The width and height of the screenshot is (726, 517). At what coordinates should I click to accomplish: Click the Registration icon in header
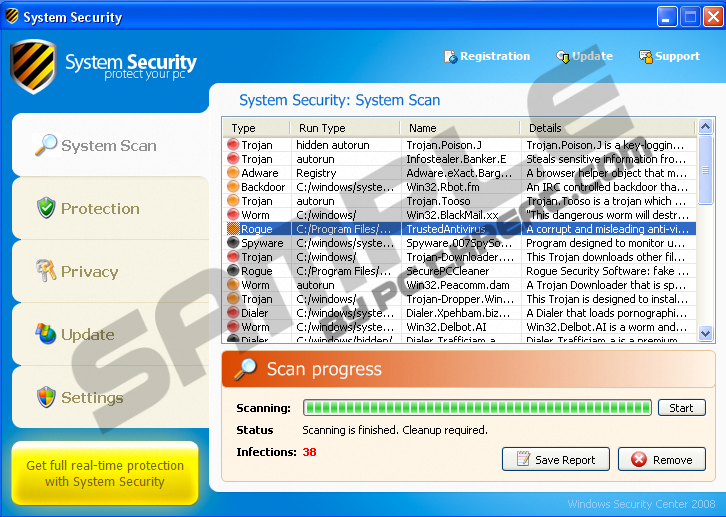tap(450, 57)
